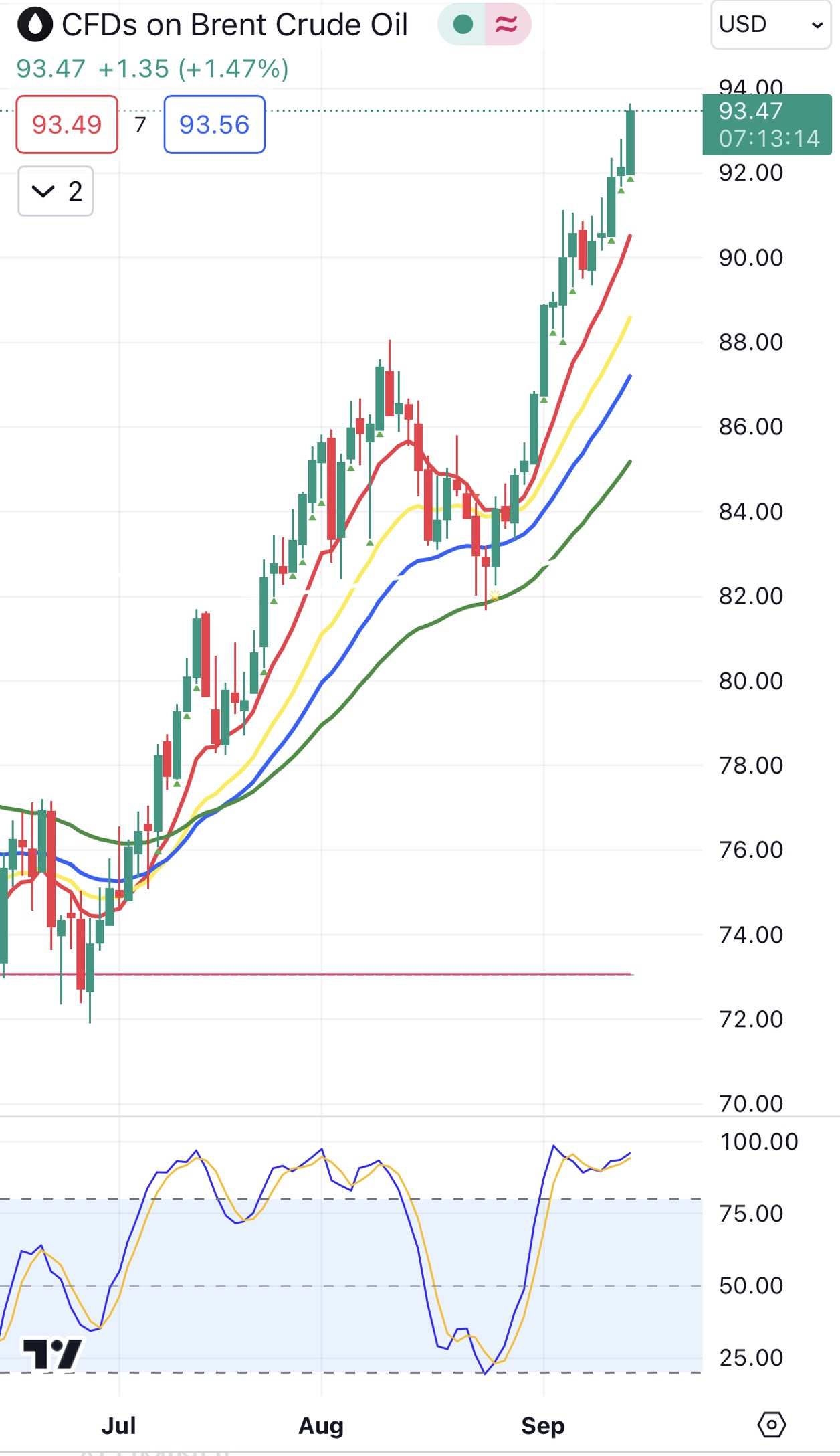Select the Aug label on time axis
Viewport: 840px width, 1456px height.
click(321, 1425)
